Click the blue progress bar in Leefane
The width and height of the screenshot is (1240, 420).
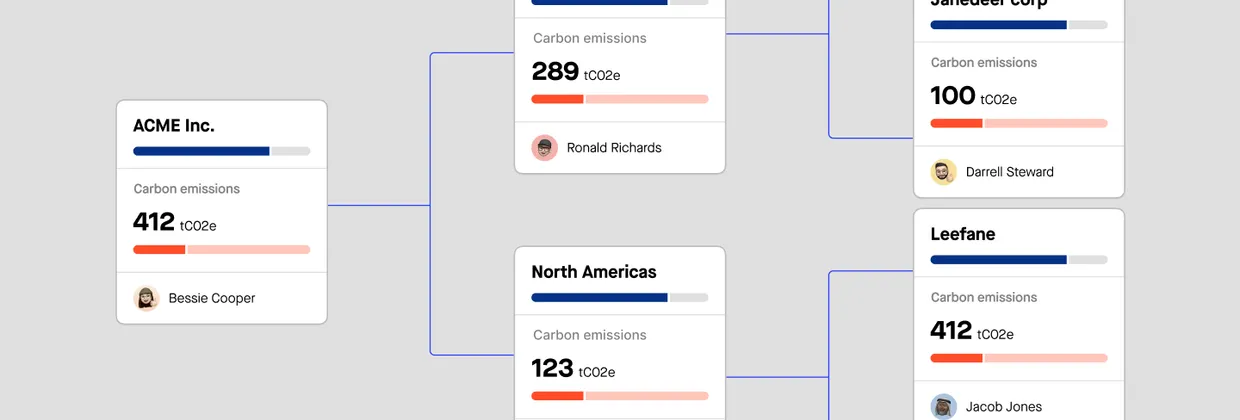click(x=998, y=259)
